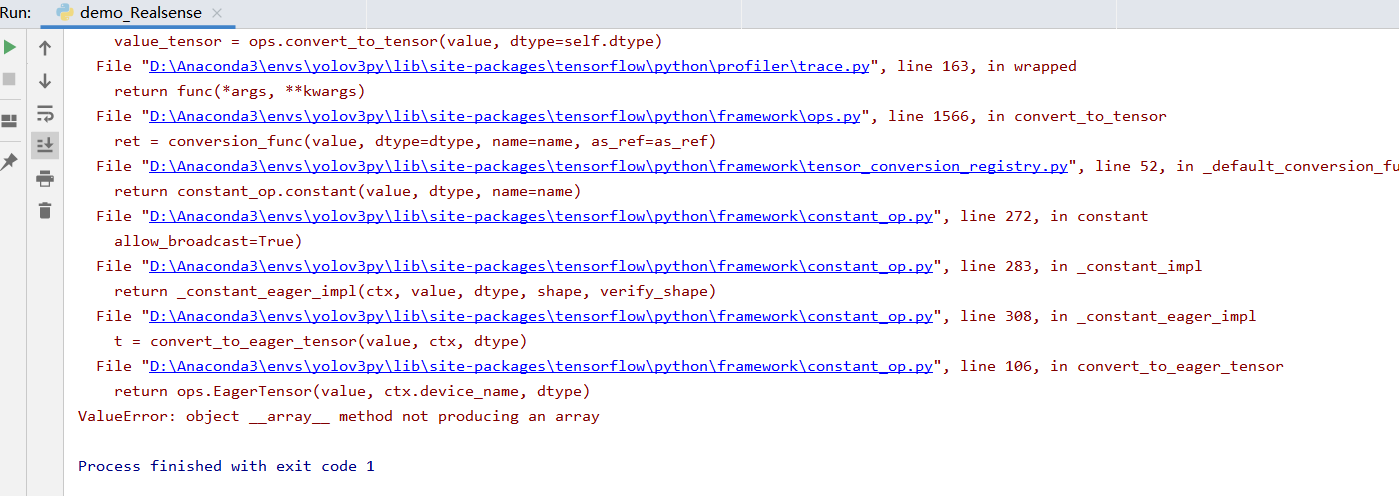Click 'return constant_op.constant' code line
Viewport: 1399px width, 496px height.
click(x=347, y=191)
